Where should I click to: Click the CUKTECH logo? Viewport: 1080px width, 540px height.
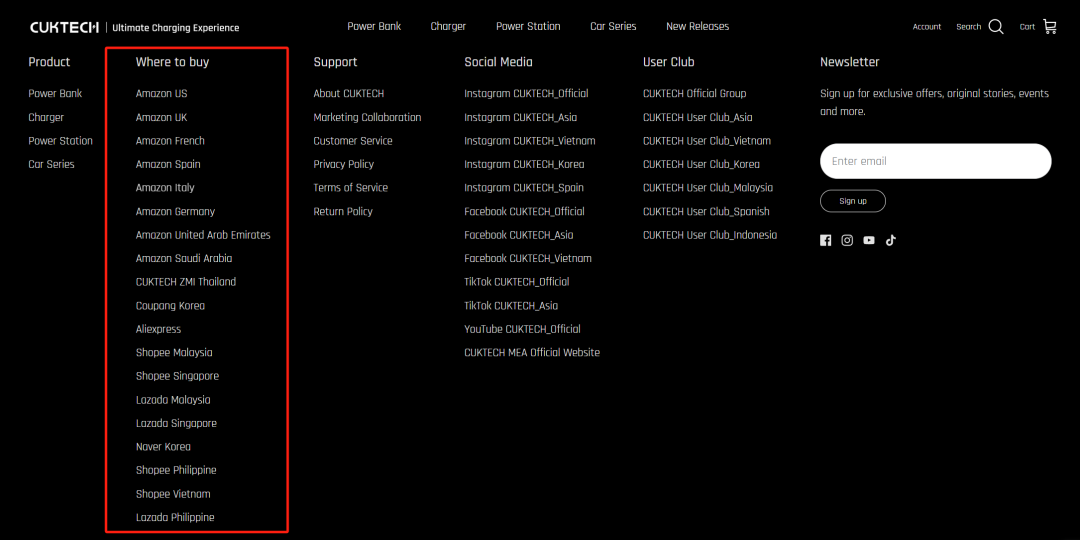coord(64,27)
